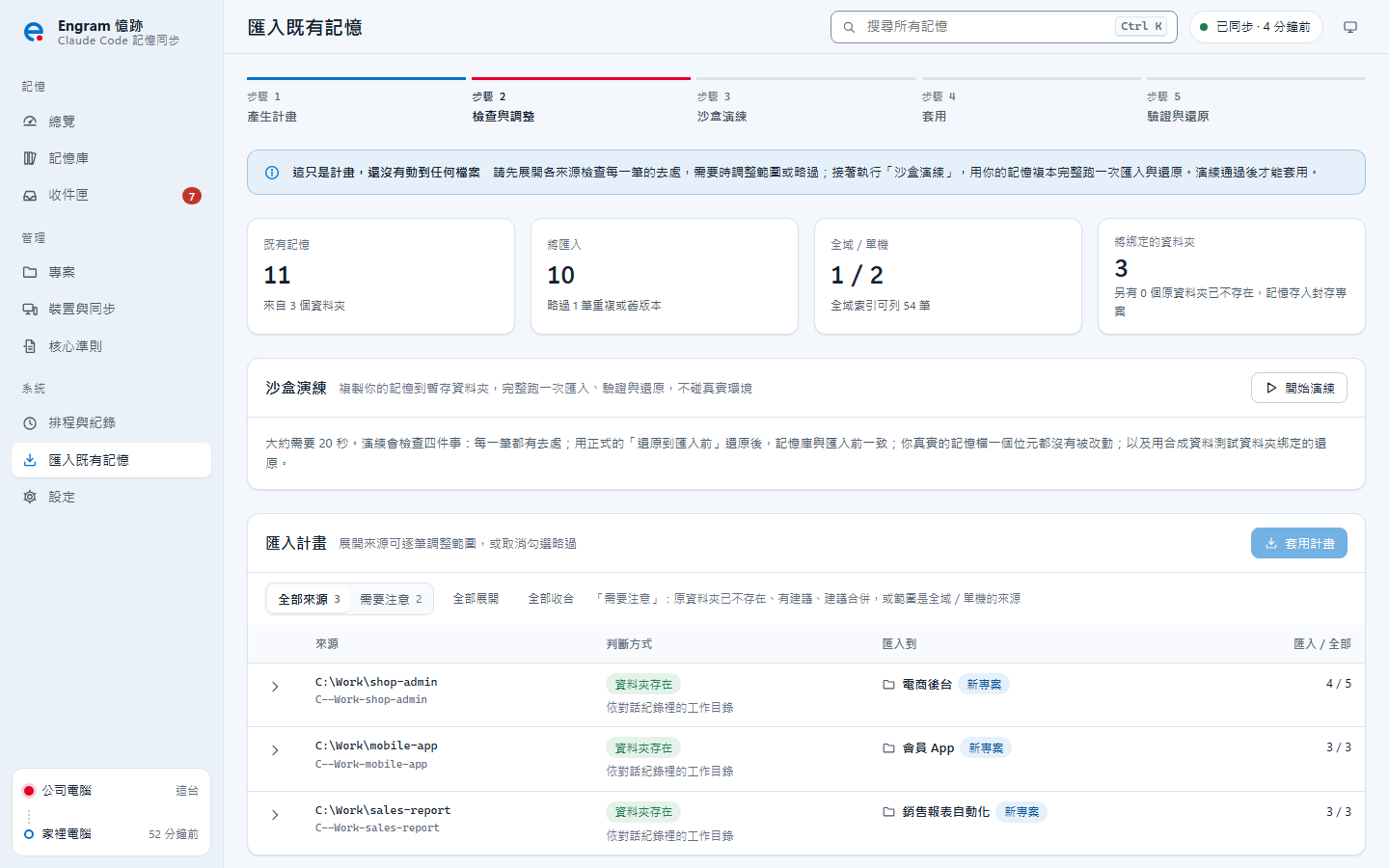Open the 收件匣 inbox
This screenshot has height=868, width=1389.
[x=111, y=195]
